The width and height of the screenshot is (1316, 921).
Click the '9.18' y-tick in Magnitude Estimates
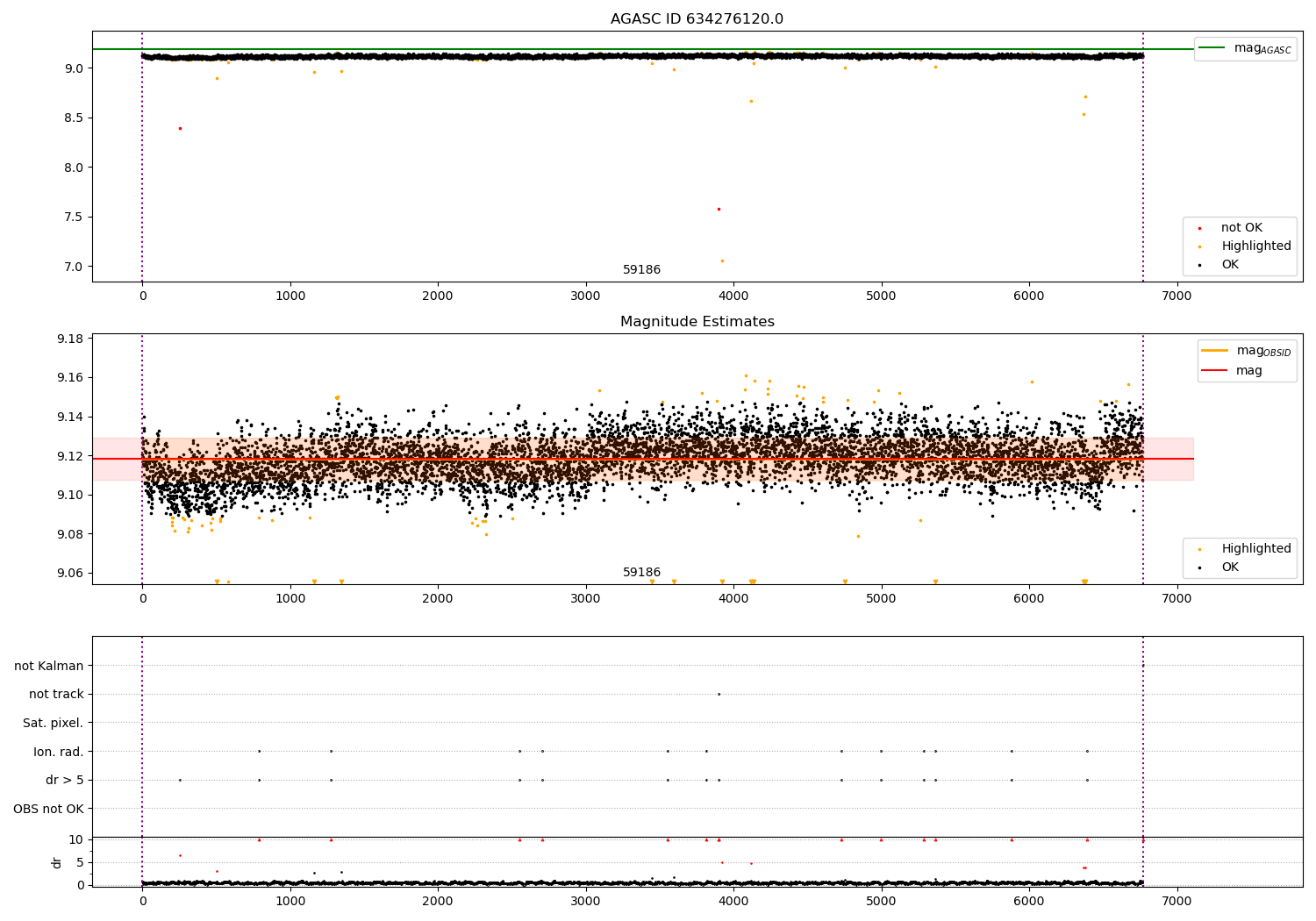69,339
